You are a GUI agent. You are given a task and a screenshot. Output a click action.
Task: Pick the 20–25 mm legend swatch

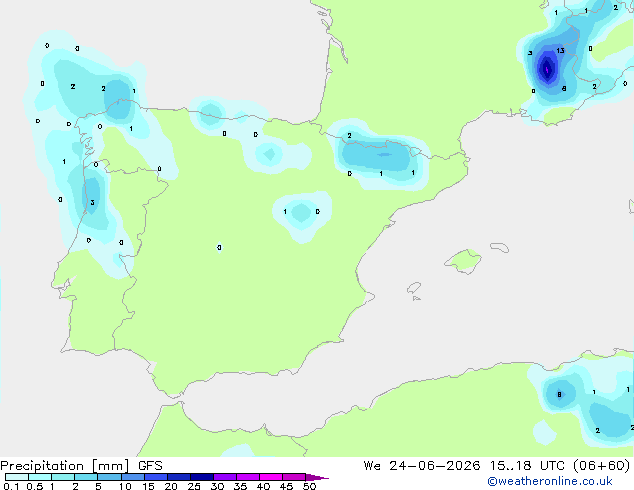(179, 477)
